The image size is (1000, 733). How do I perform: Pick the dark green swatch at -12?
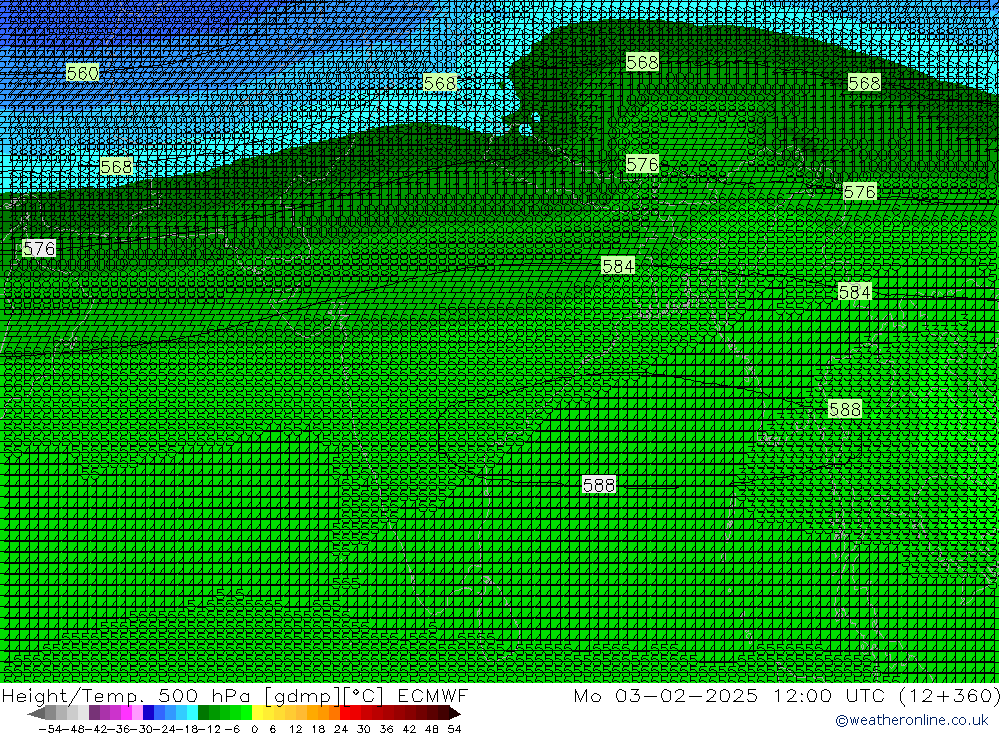[x=203, y=713]
